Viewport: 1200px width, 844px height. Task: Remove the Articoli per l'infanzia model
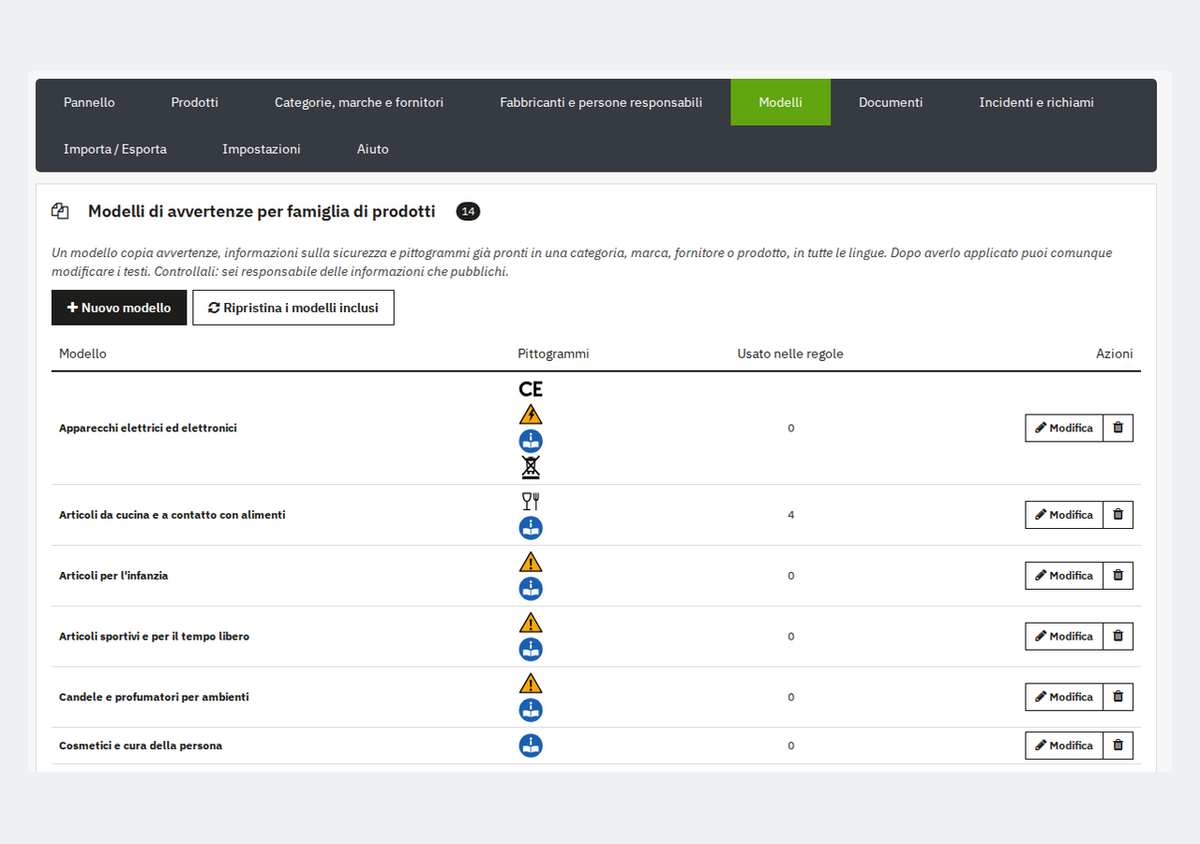point(1118,576)
